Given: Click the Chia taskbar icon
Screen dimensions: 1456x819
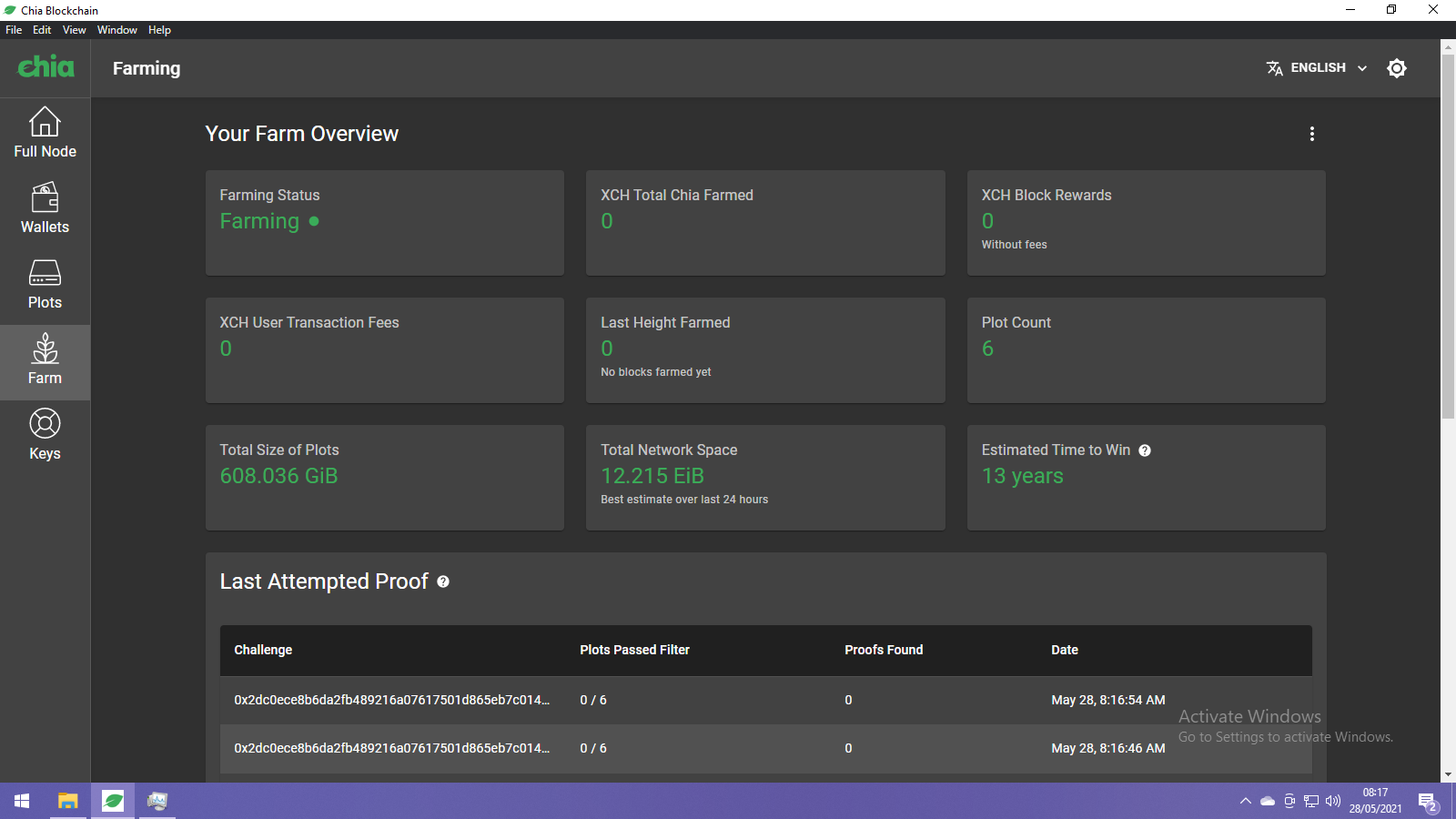Looking at the screenshot, I should (x=113, y=801).
